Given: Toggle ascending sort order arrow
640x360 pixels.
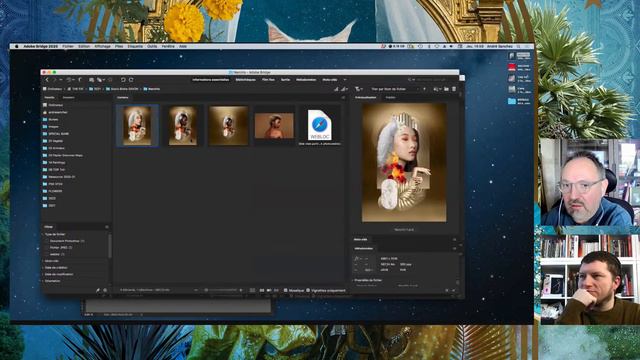Looking at the screenshot, I should 424,89.
